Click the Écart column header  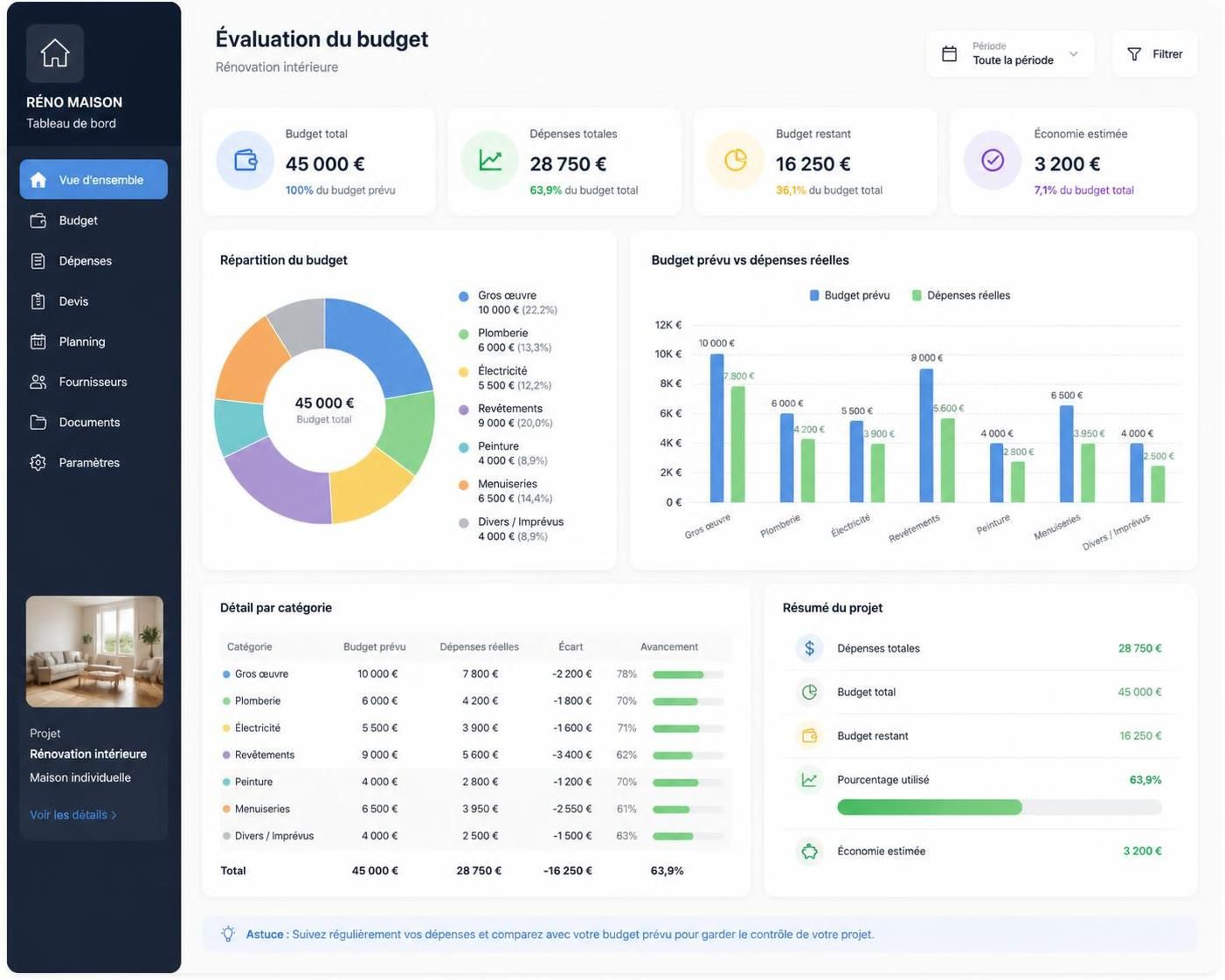tap(571, 647)
